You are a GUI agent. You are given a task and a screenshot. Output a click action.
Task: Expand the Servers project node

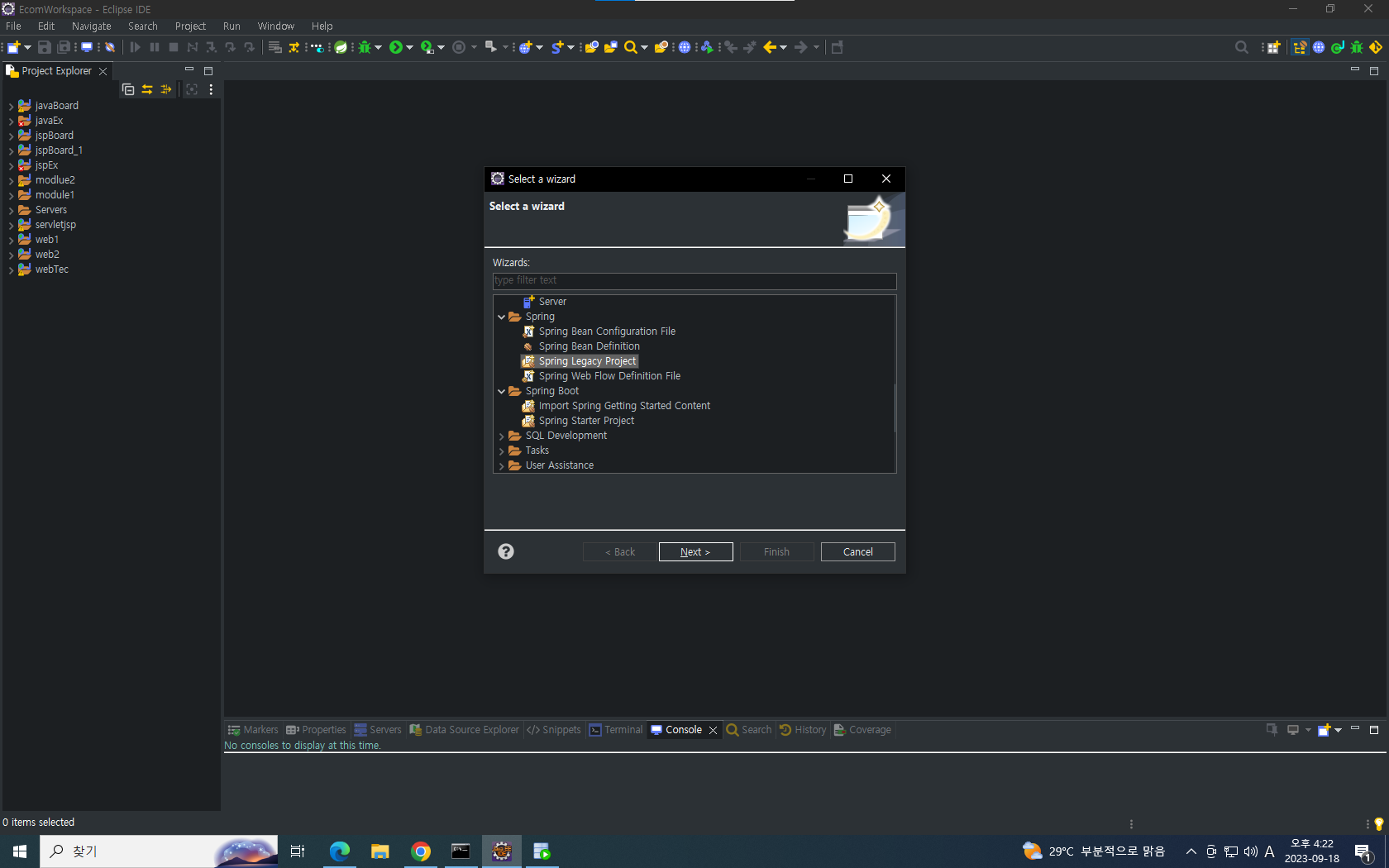point(11,210)
